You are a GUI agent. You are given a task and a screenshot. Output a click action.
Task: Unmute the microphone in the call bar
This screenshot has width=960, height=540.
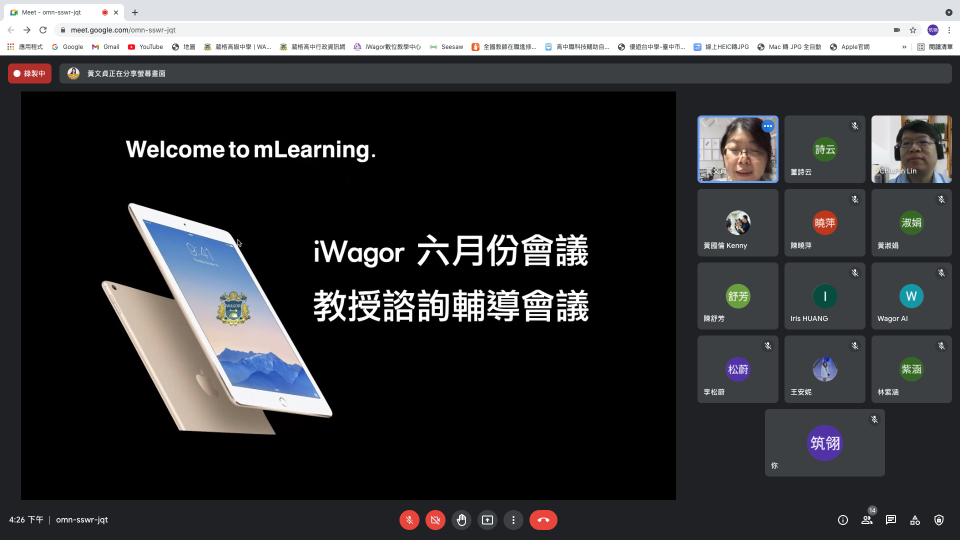409,520
